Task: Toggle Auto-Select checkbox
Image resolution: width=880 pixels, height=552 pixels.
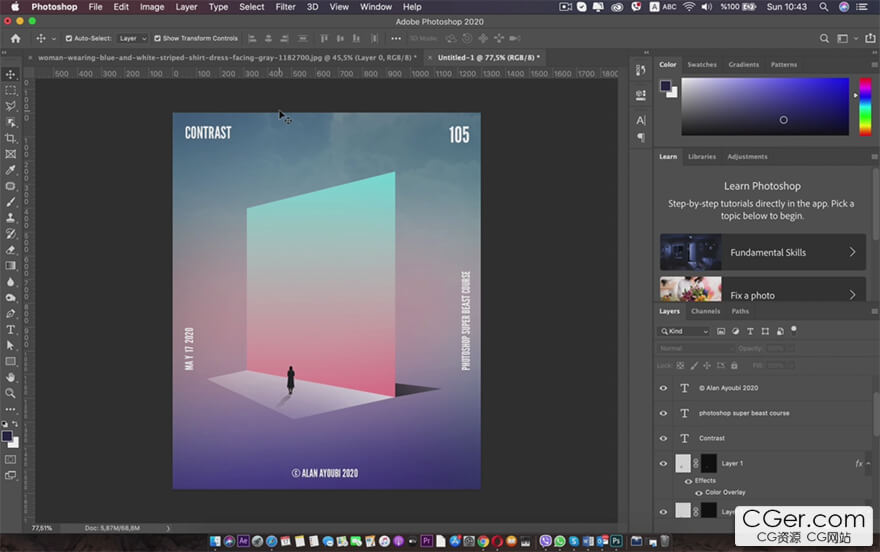Action: [x=68, y=38]
